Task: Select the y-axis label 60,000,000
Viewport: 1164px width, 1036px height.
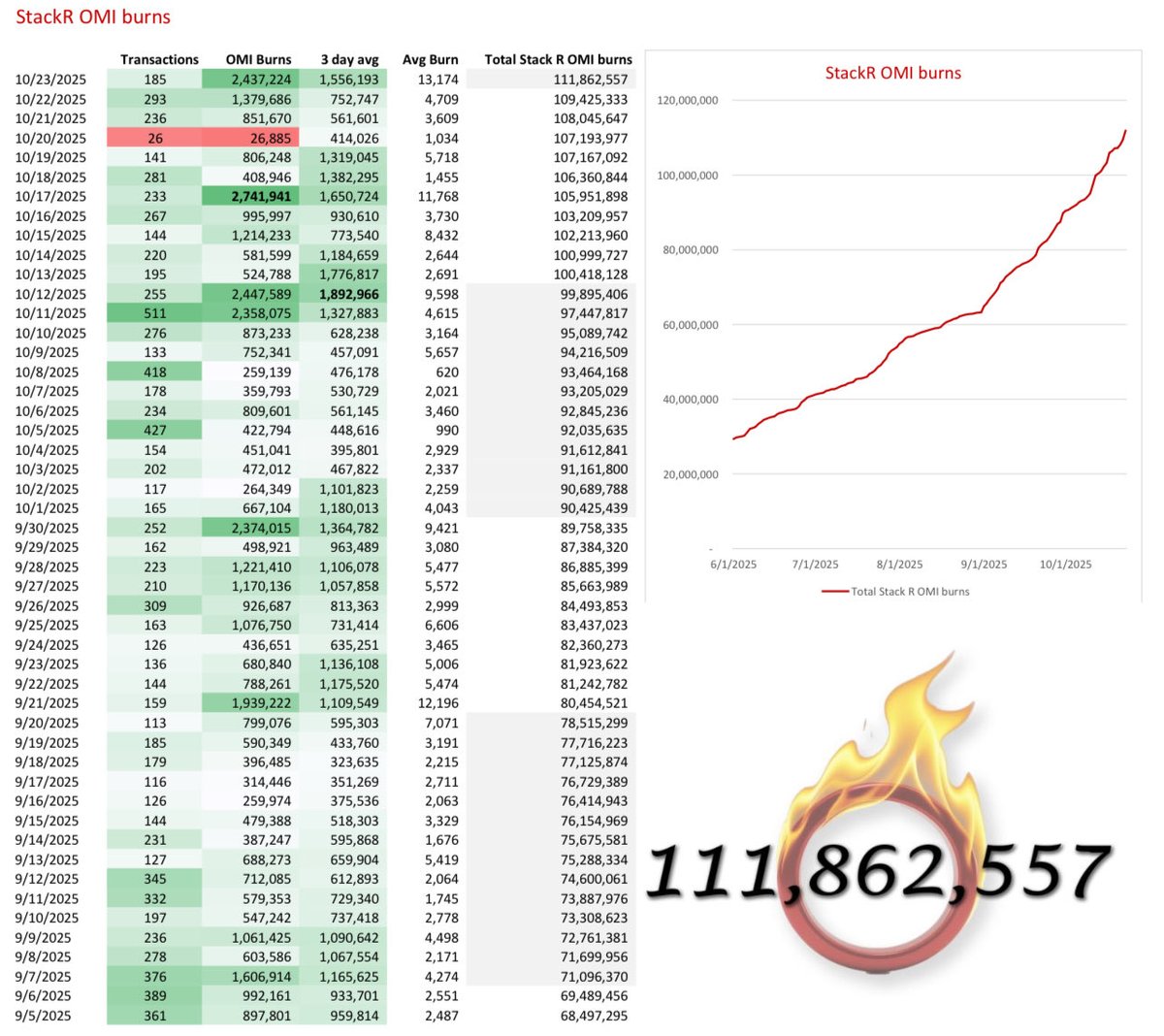Action: click(691, 325)
